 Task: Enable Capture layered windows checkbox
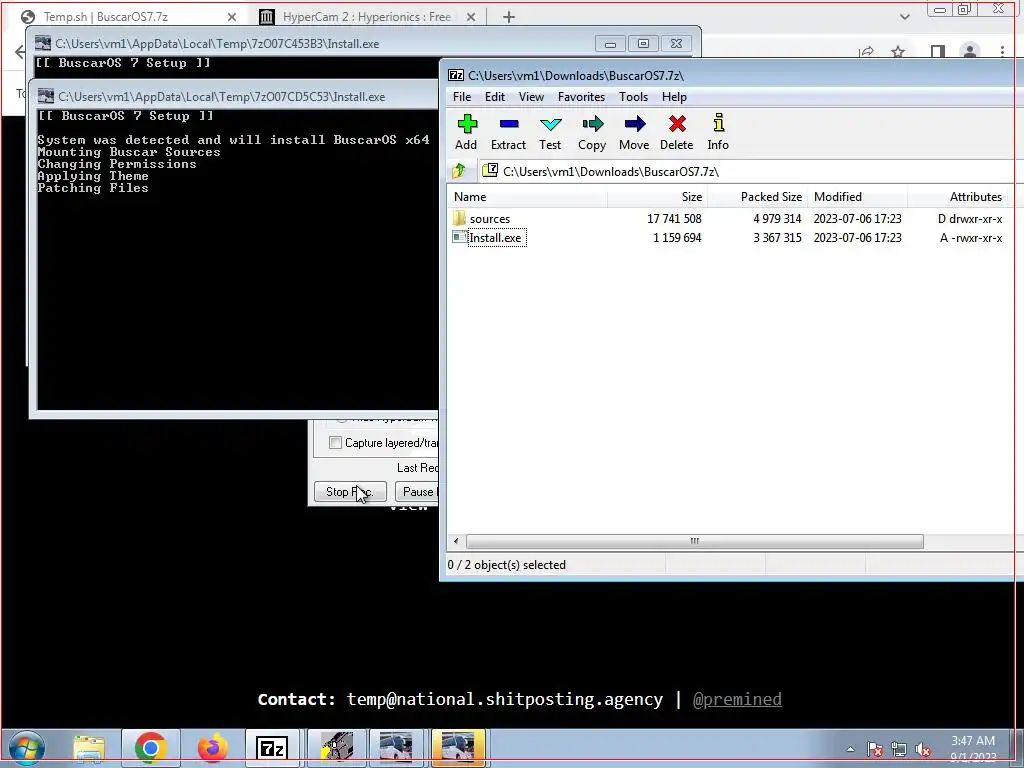(335, 443)
